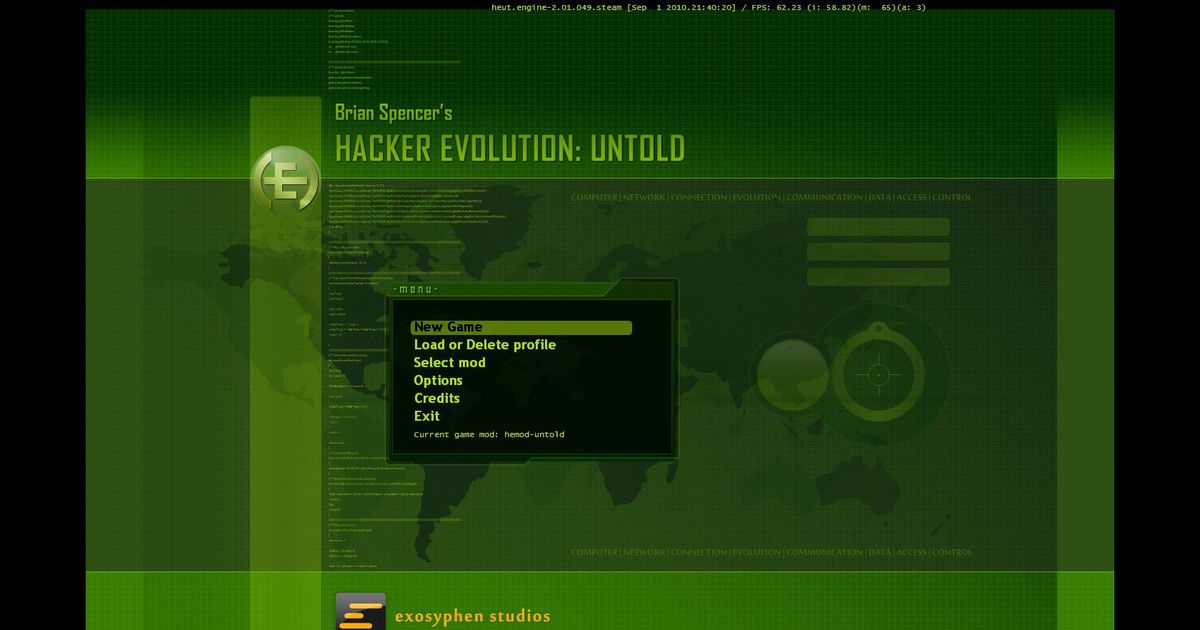View the Credits entry
1200x630 pixels.
click(437, 398)
